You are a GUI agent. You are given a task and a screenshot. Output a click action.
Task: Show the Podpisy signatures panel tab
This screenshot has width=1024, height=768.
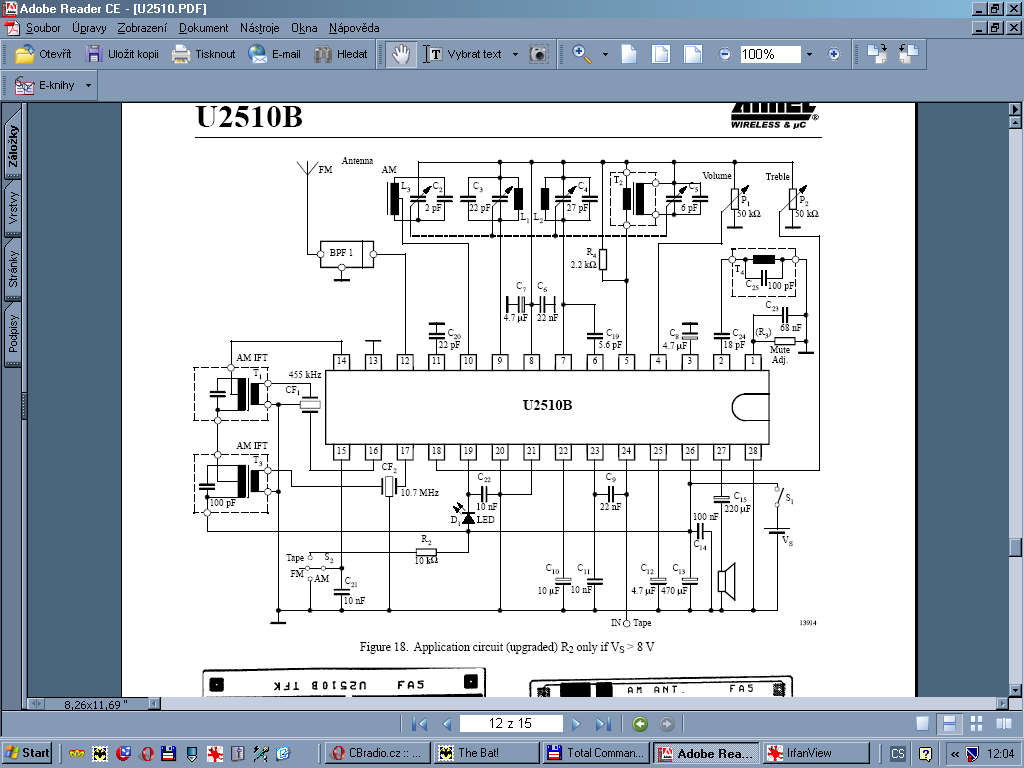click(13, 333)
